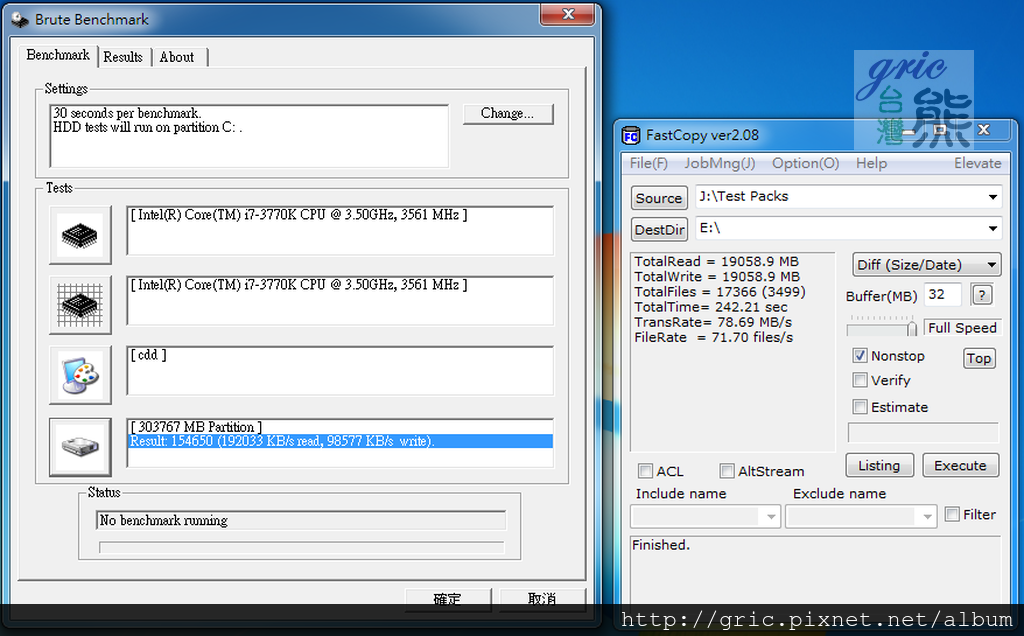Enable the Nonstop checkbox in FastCopy
Viewport: 1024px width, 636px height.
tap(859, 356)
